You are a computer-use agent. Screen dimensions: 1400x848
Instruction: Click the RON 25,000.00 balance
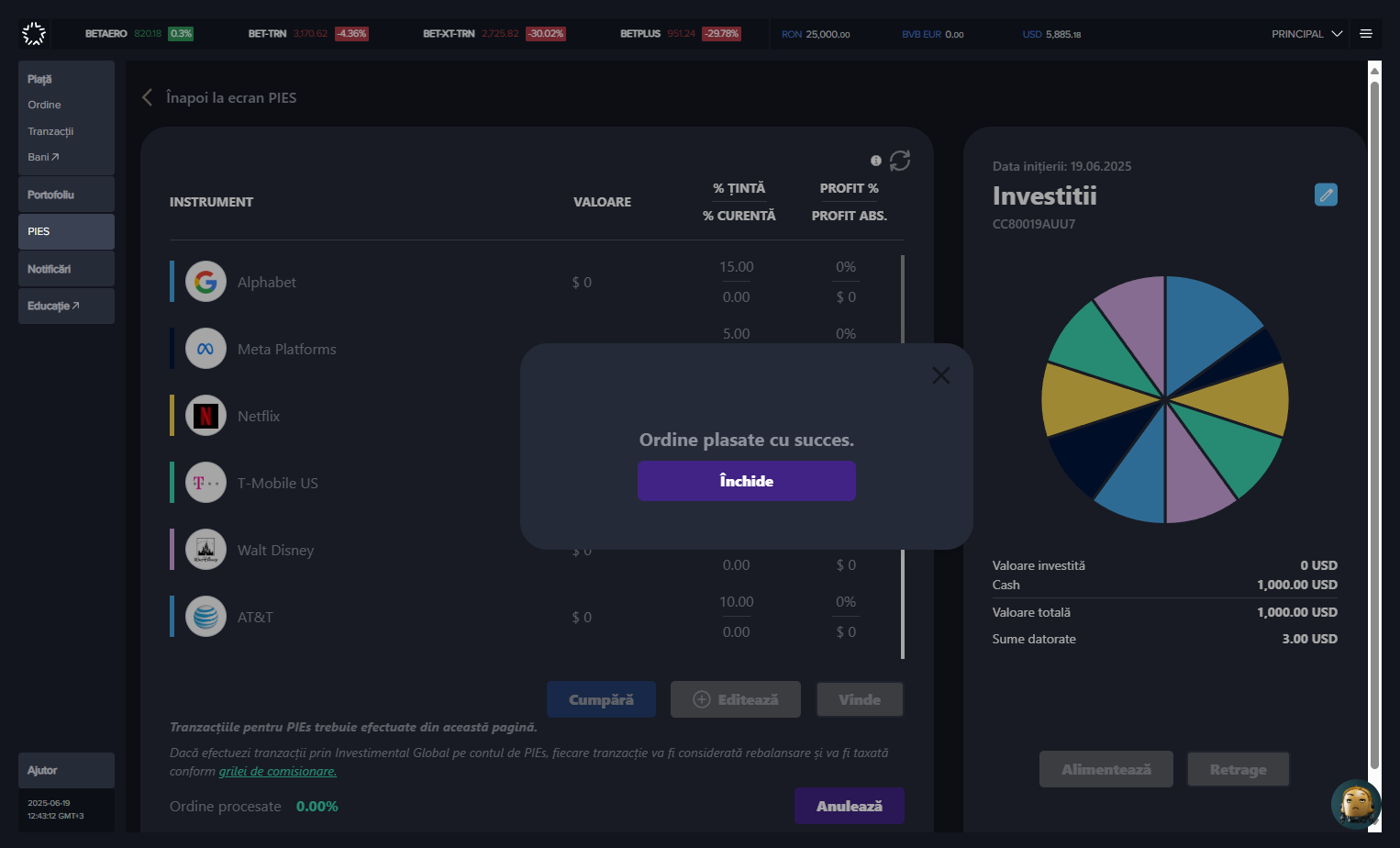pos(816,34)
